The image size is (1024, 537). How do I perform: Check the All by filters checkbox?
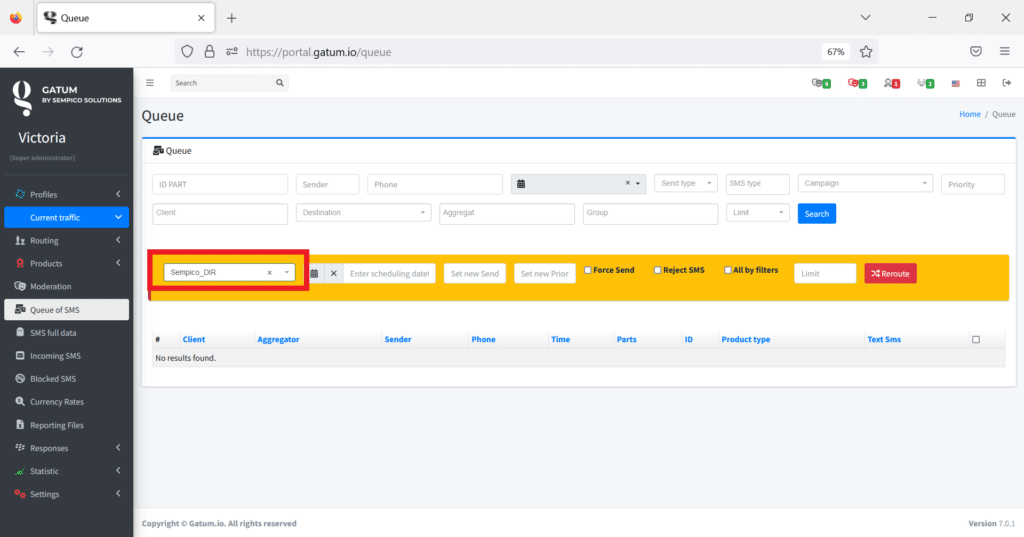click(728, 270)
